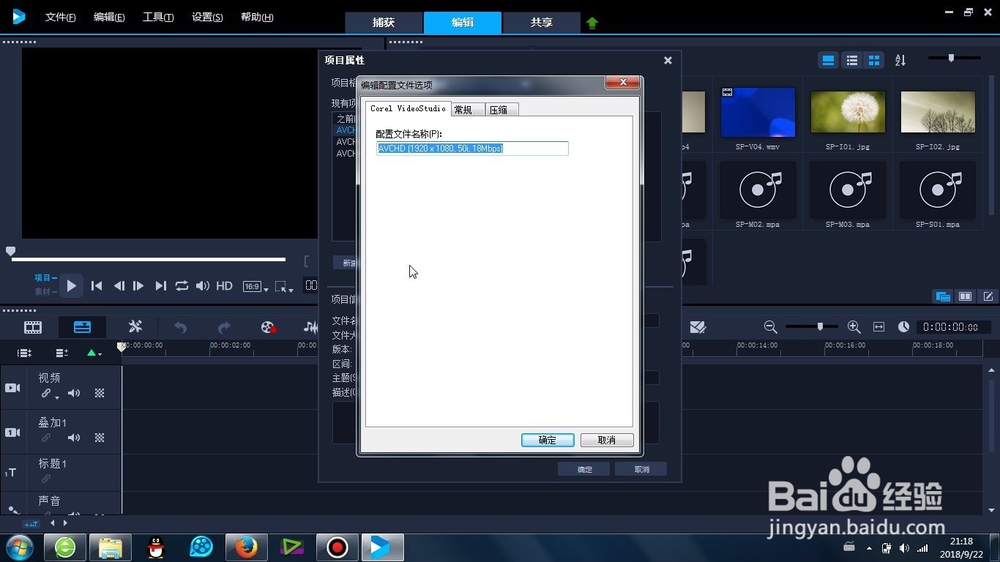Open the resize/crop mode dropdown
1000x562 pixels.
(284, 286)
